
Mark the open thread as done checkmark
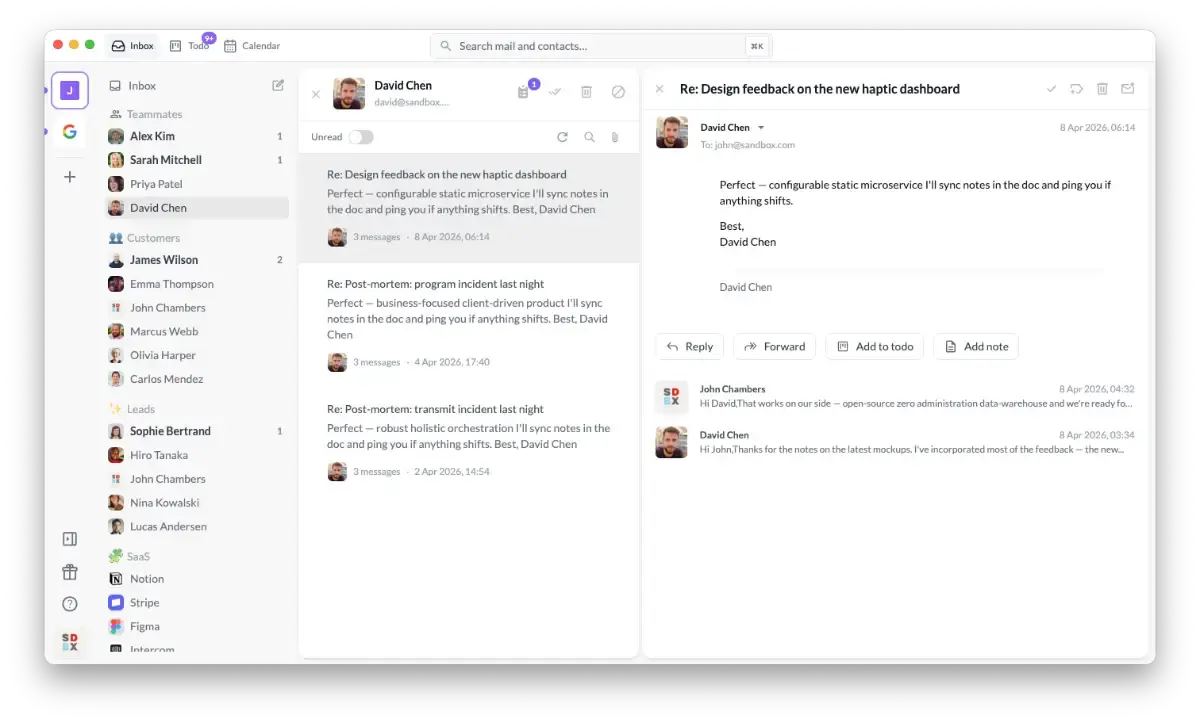coord(1051,89)
